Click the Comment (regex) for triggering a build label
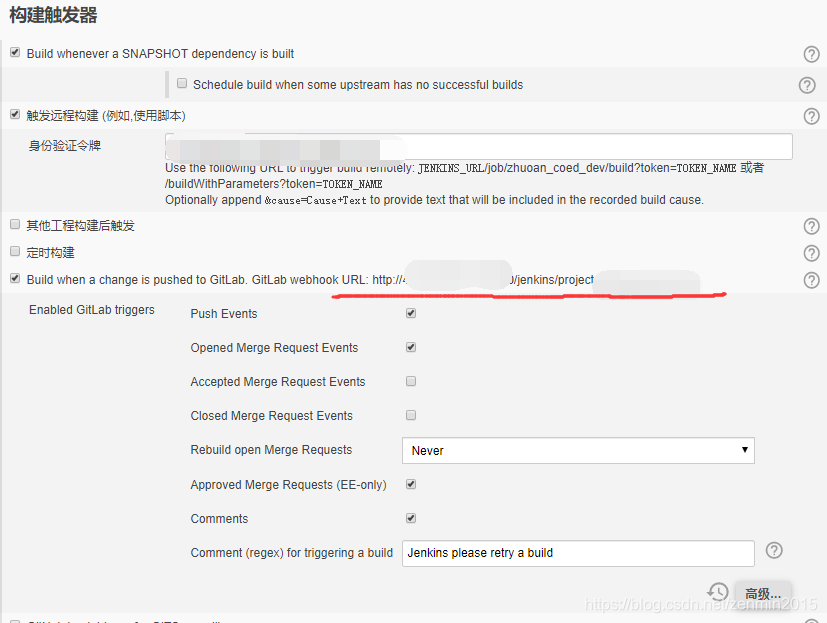Screen dimensions: 827x623 [x=292, y=553]
